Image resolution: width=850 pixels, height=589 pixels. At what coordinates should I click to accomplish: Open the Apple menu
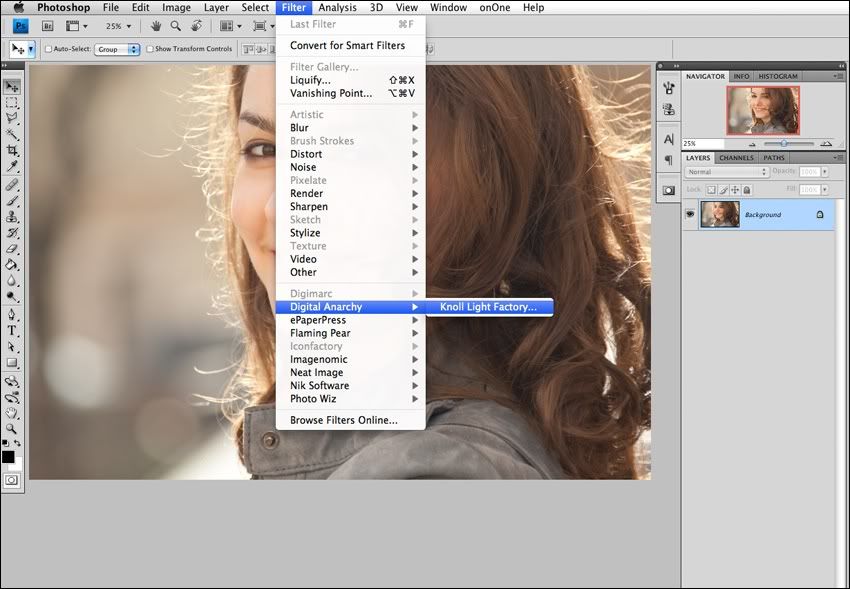[x=19, y=8]
